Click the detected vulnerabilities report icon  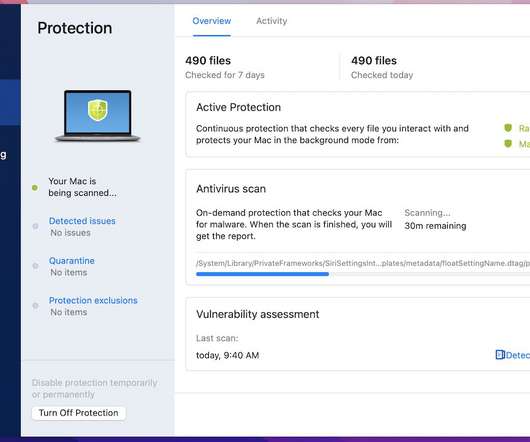point(500,355)
